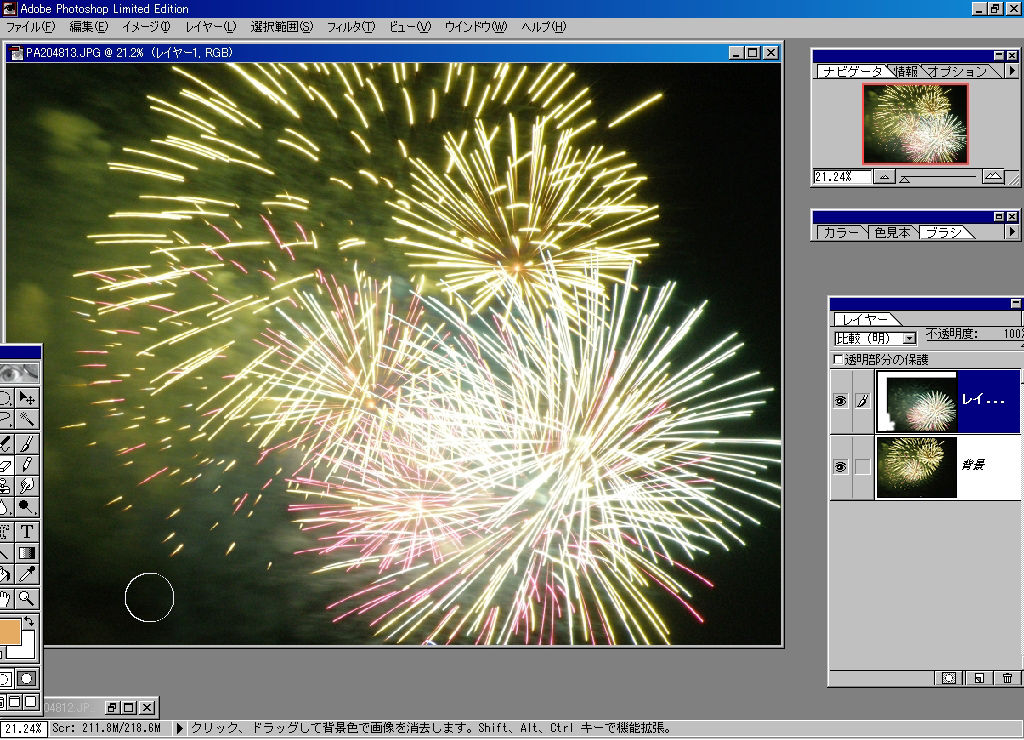Select the Pencil tool

(x=27, y=465)
